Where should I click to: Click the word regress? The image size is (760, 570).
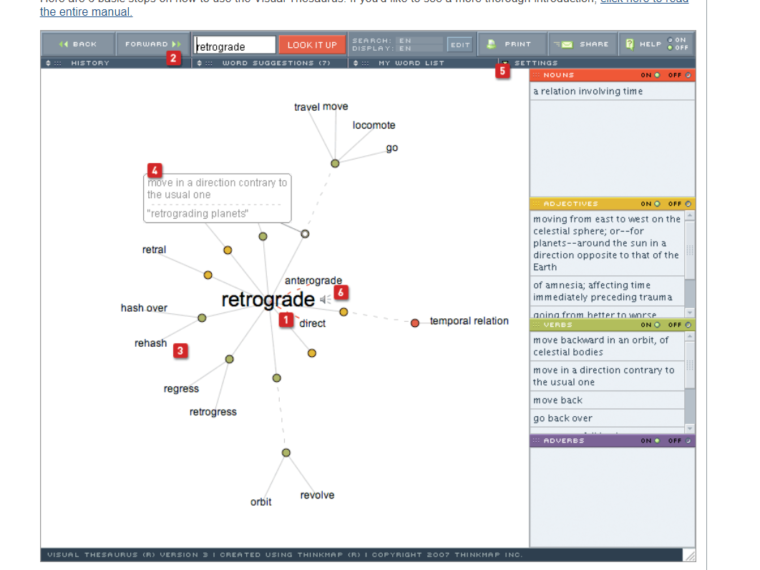(x=181, y=389)
